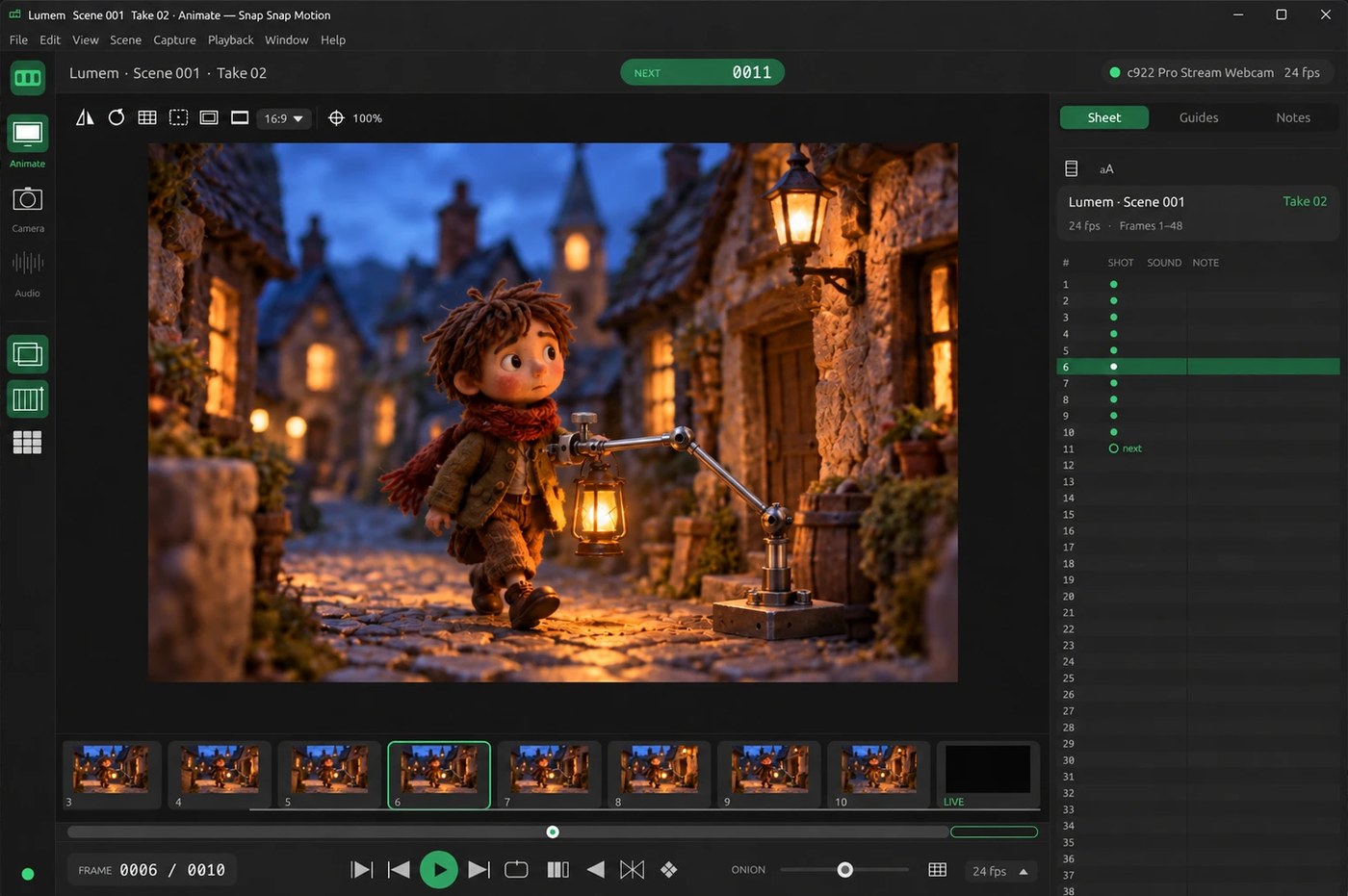Toggle loop playback

(x=516, y=870)
